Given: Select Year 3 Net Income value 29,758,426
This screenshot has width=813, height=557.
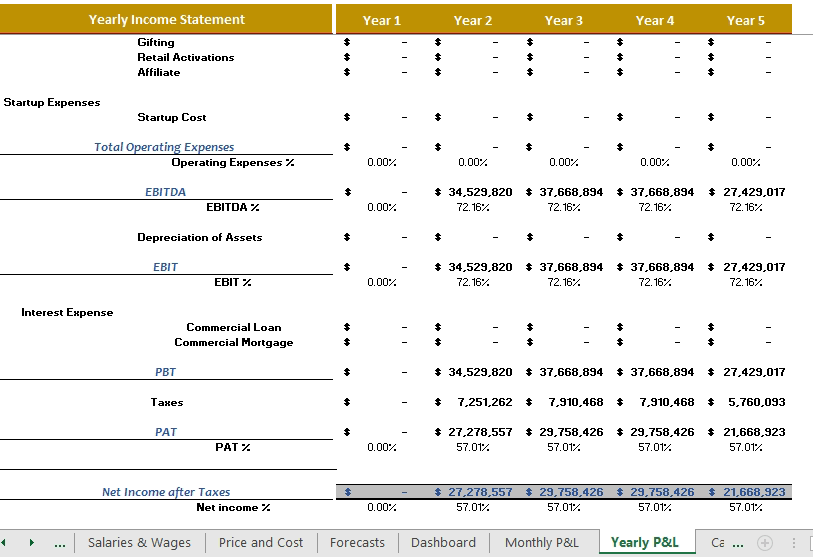Looking at the screenshot, I should pyautogui.click(x=571, y=492).
